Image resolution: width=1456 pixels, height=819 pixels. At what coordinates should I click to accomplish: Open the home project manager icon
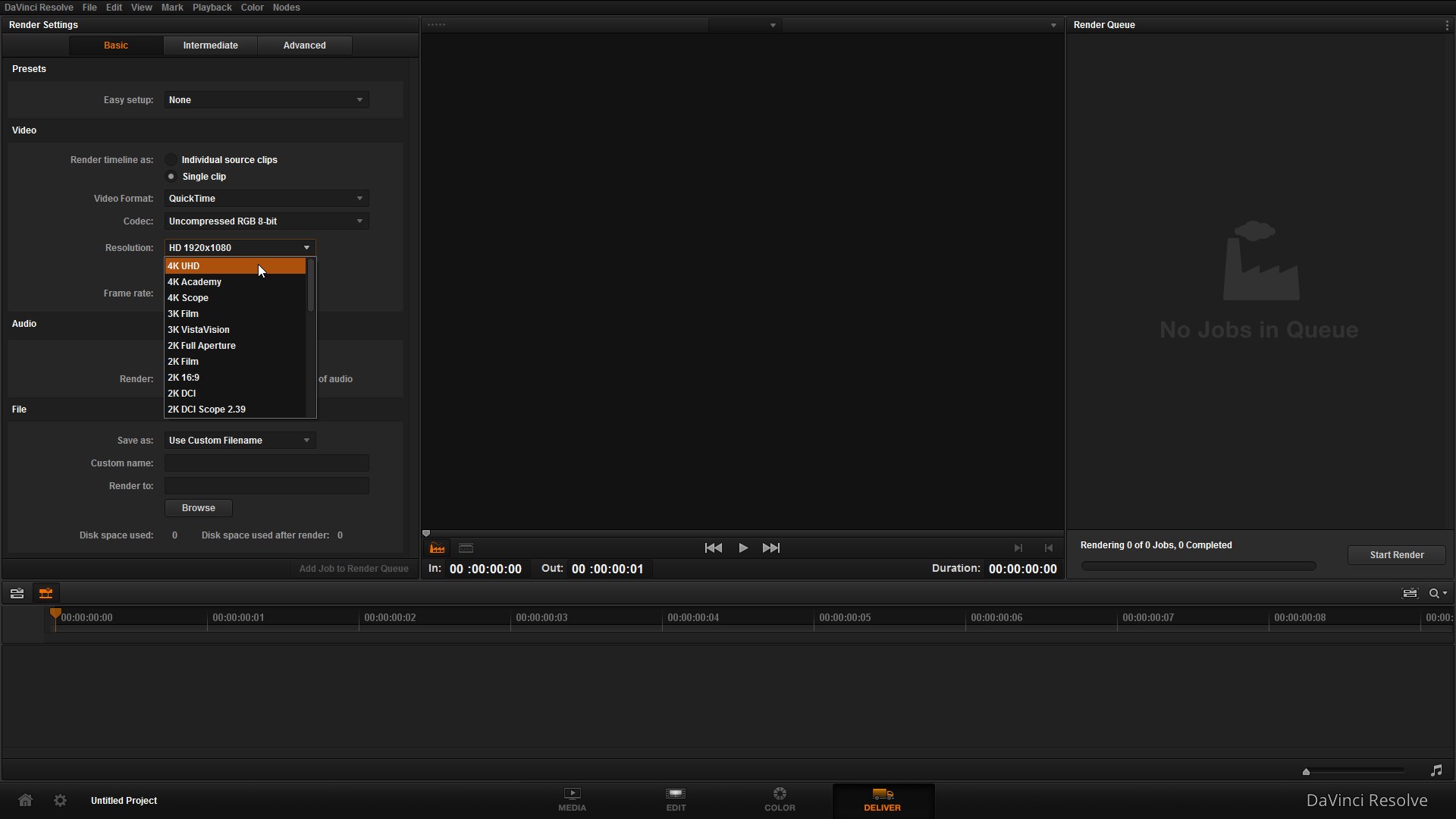(25, 800)
